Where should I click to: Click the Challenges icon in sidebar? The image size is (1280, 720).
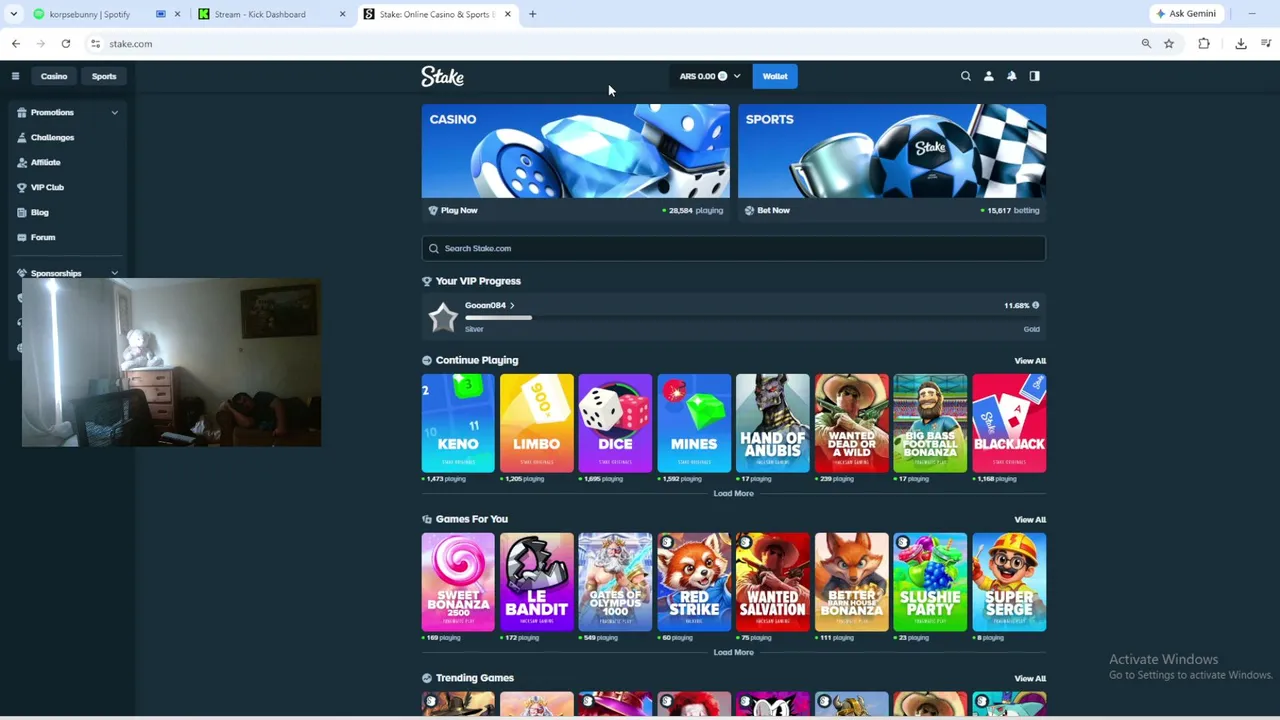21,137
